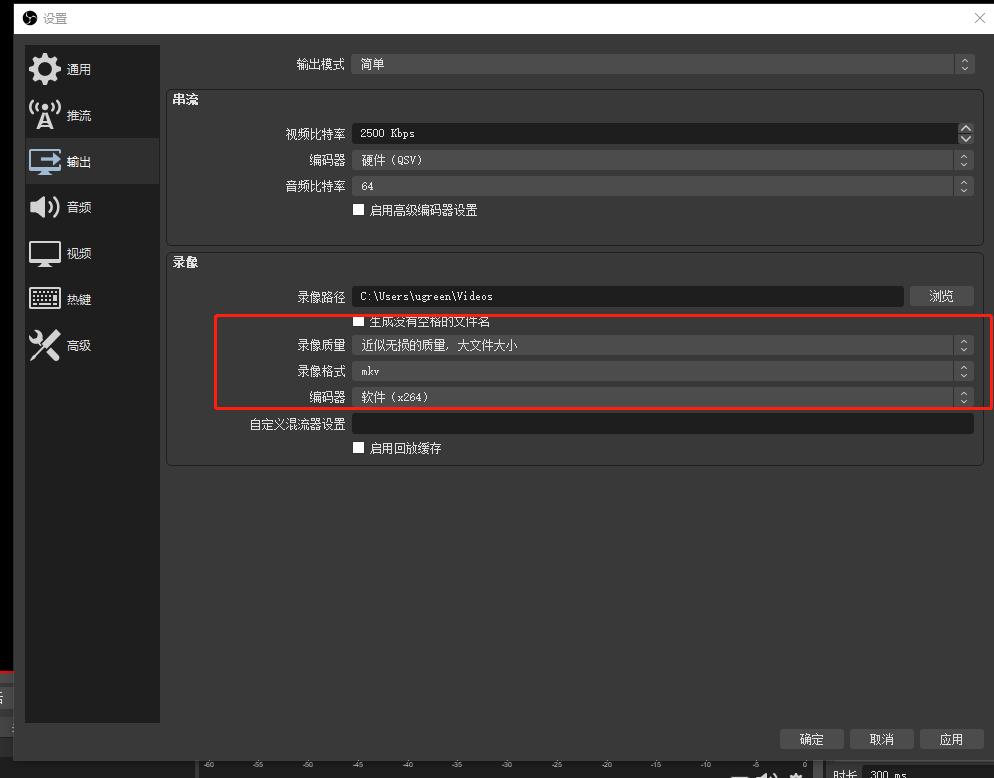Toggle 生成没有空格的文件名 option

[358, 321]
